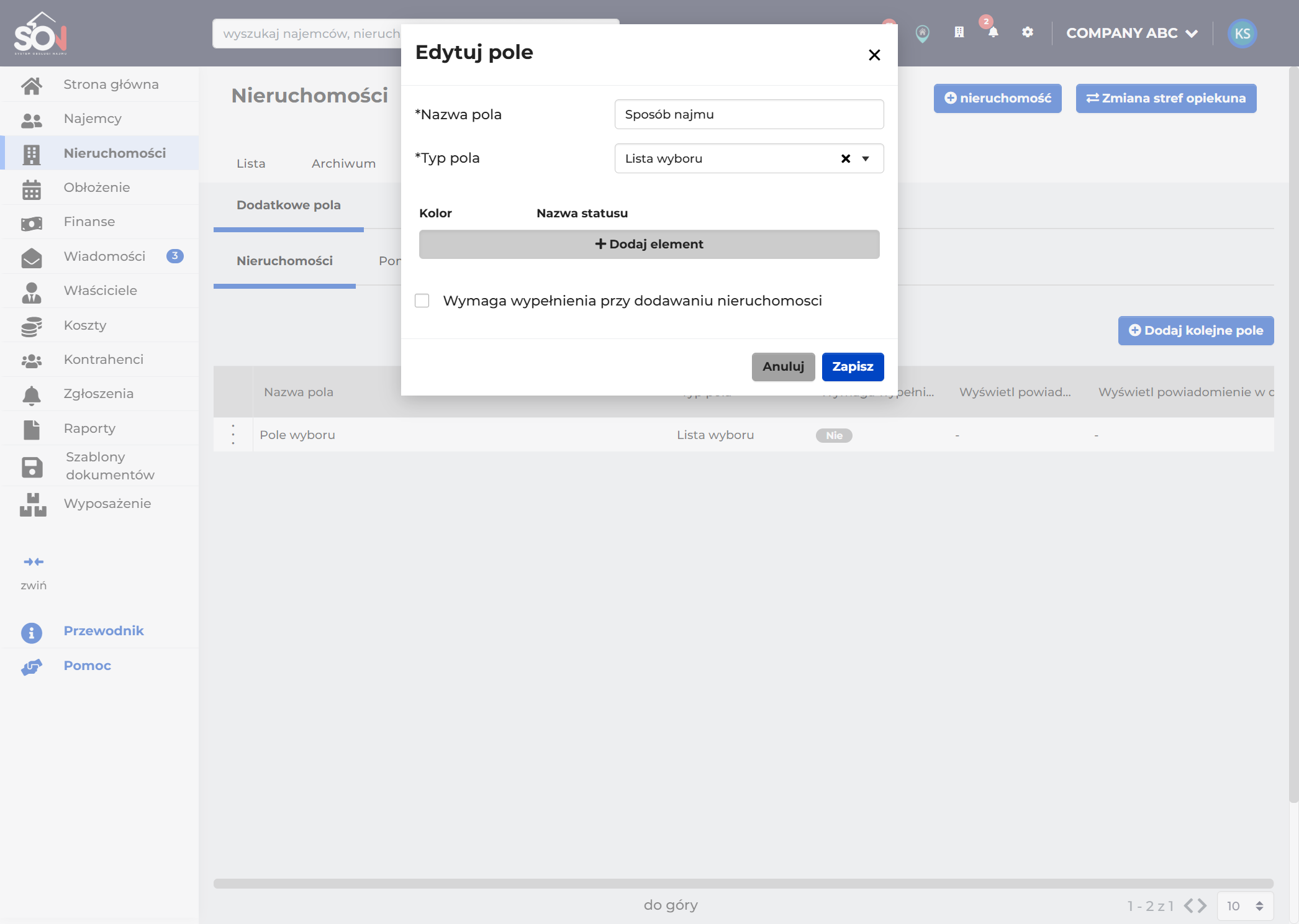Image resolution: width=1299 pixels, height=924 pixels.
Task: Click the Kontrahenci group icon
Action: click(32, 361)
